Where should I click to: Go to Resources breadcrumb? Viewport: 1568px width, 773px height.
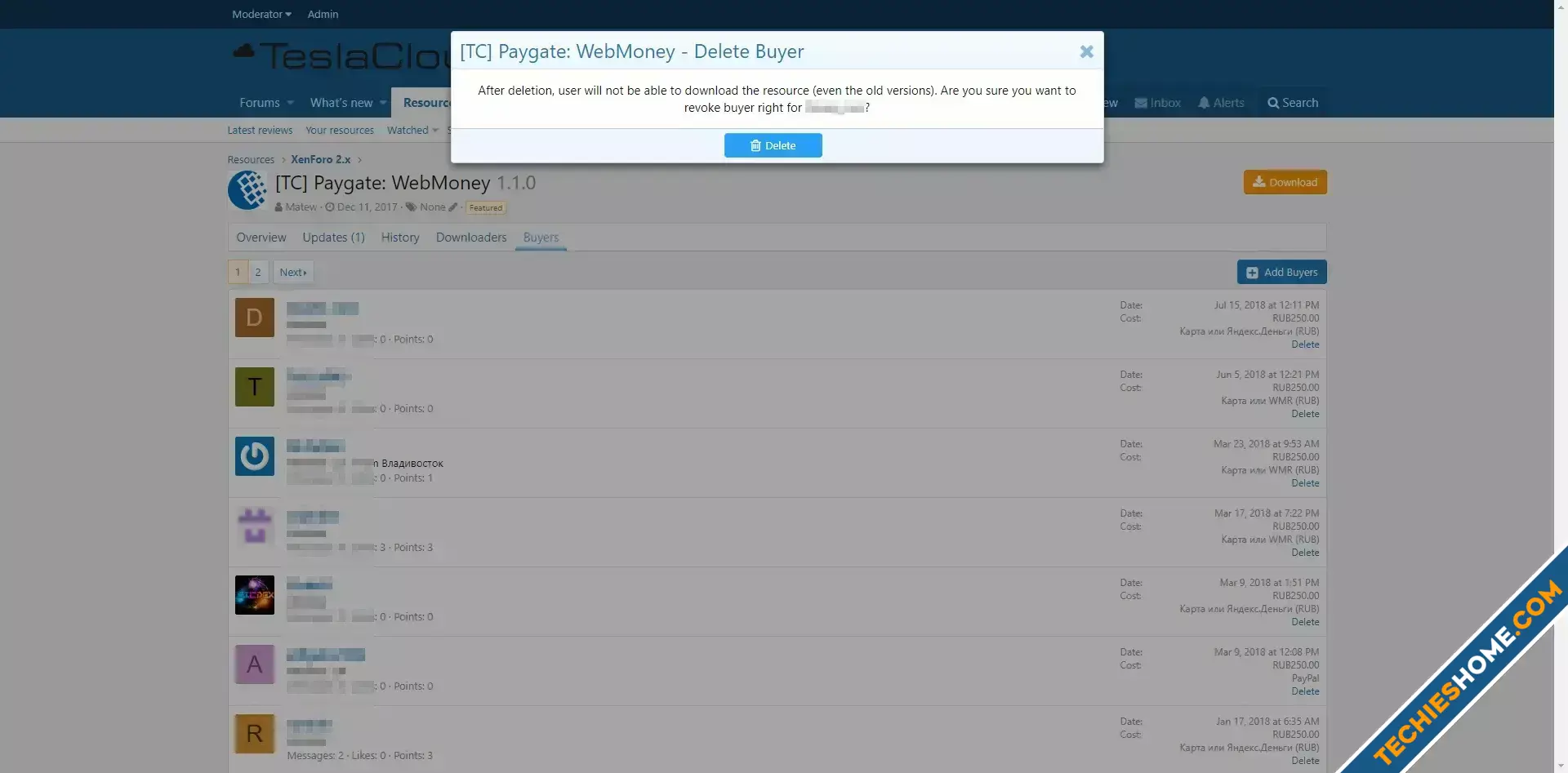pos(251,160)
